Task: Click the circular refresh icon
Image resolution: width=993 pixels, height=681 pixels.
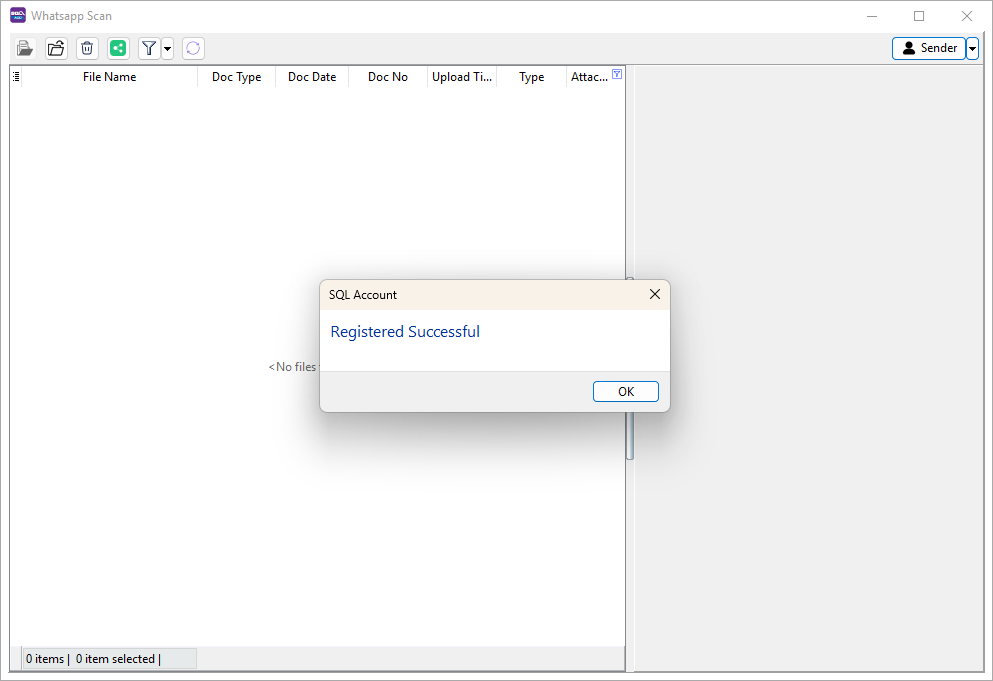Action: point(193,48)
